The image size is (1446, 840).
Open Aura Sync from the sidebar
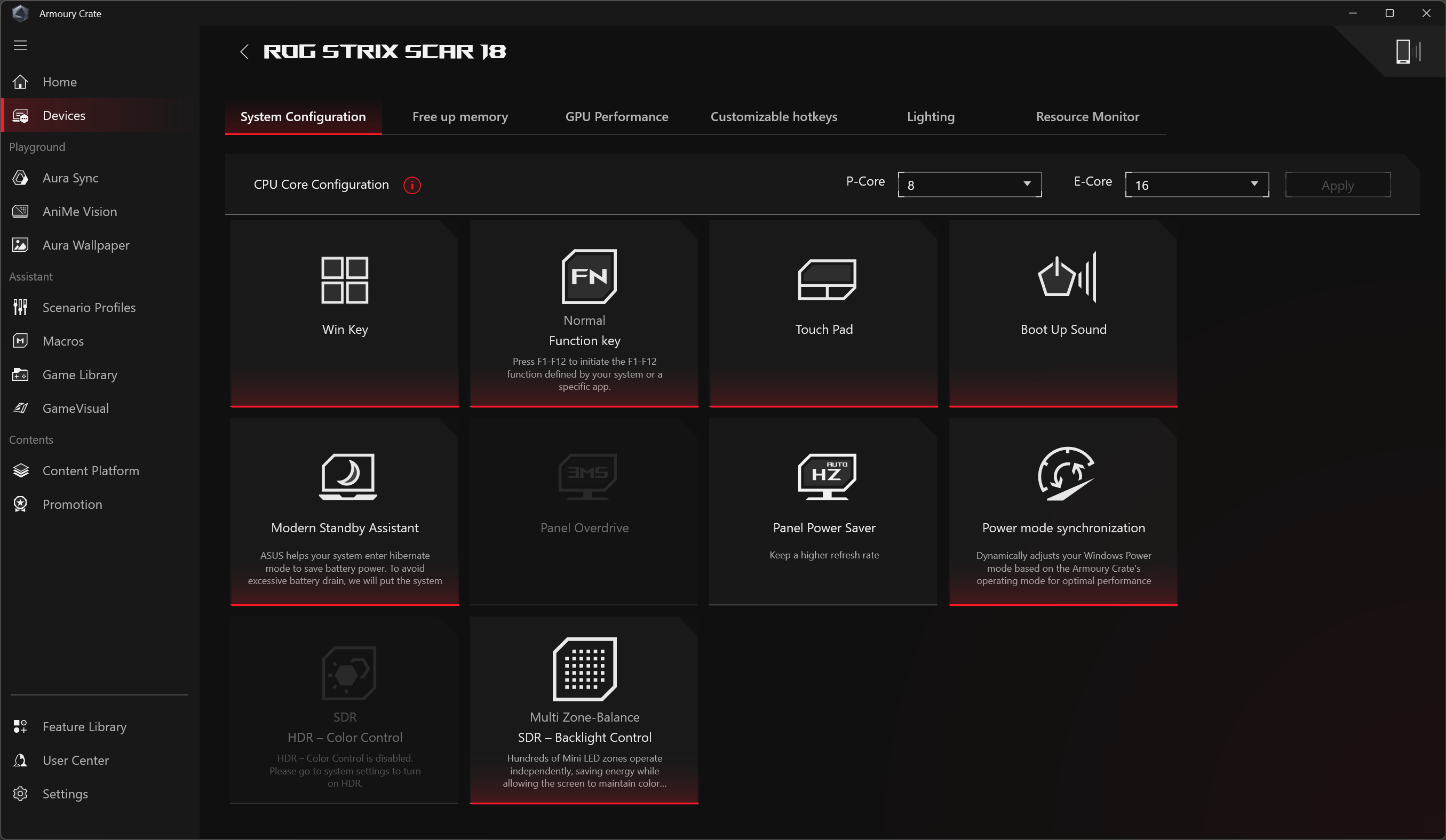pos(70,178)
